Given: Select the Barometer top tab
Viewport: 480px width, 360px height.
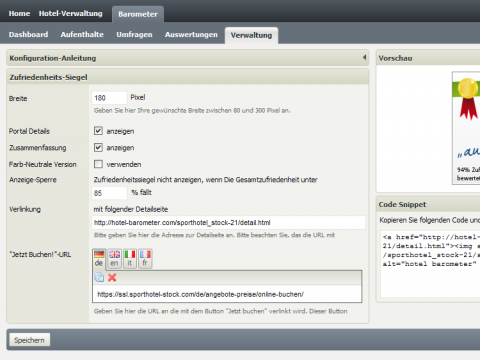Looking at the screenshot, I should [x=138, y=14].
